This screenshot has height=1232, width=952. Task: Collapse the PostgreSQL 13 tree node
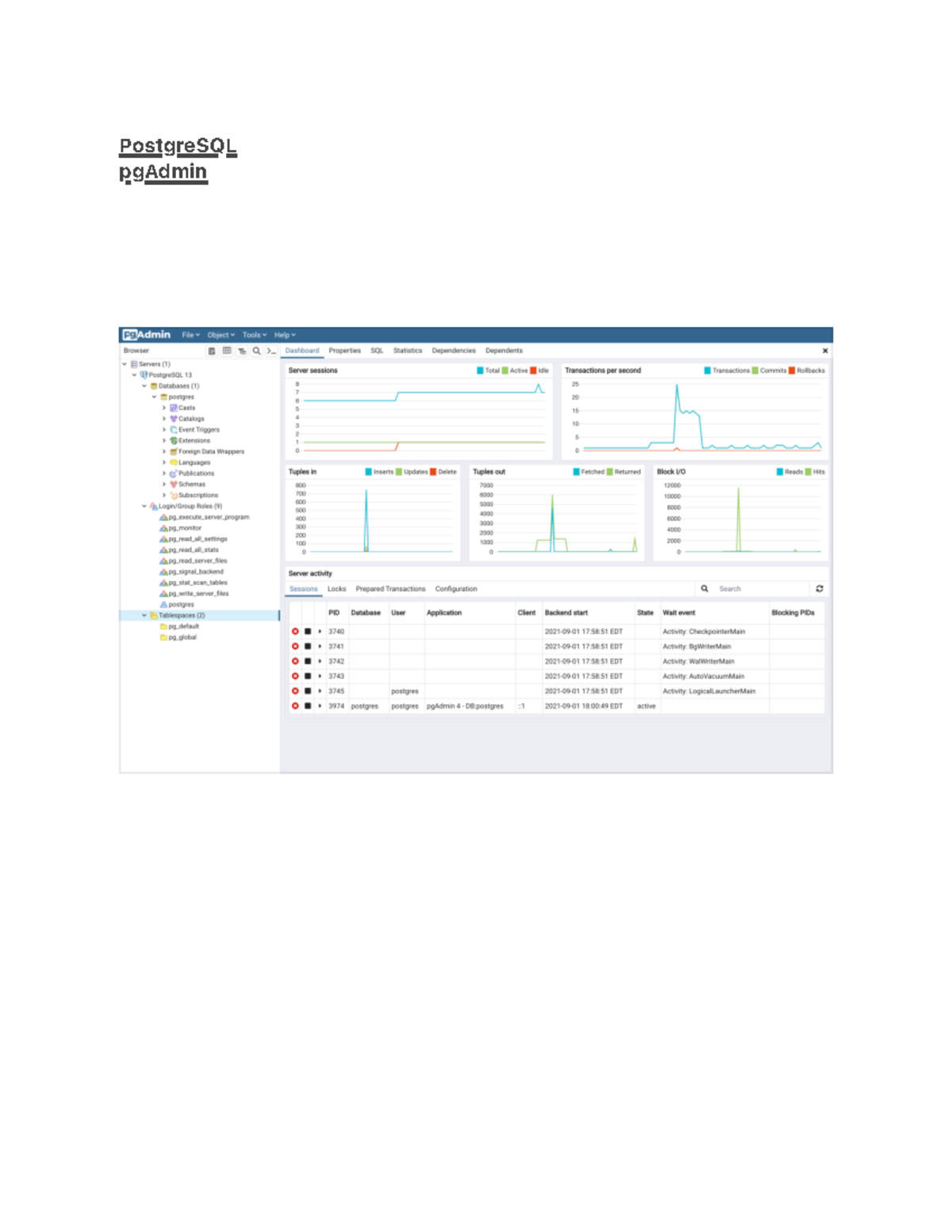134,375
